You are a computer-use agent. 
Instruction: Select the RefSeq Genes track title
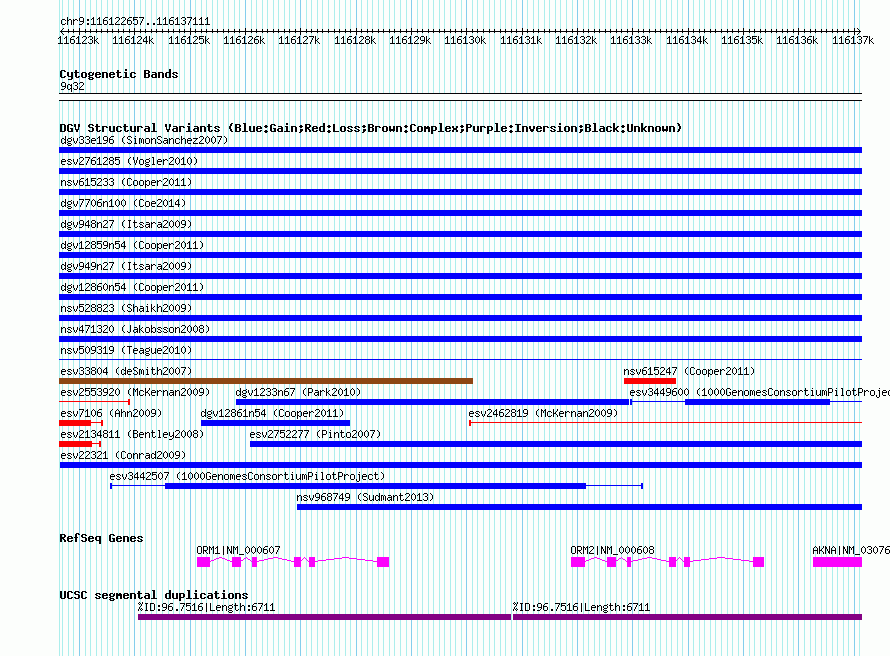point(101,538)
